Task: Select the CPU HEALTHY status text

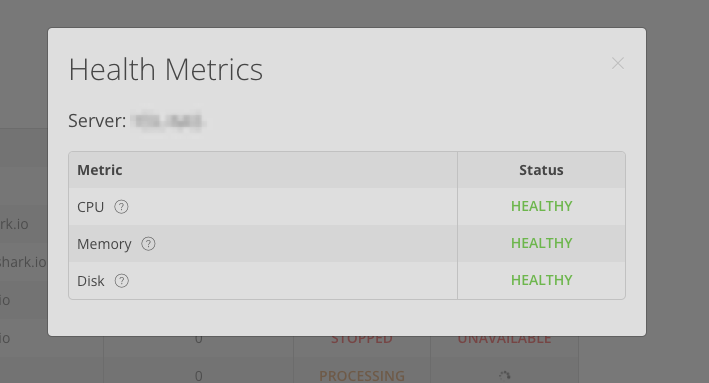Action: point(541,206)
